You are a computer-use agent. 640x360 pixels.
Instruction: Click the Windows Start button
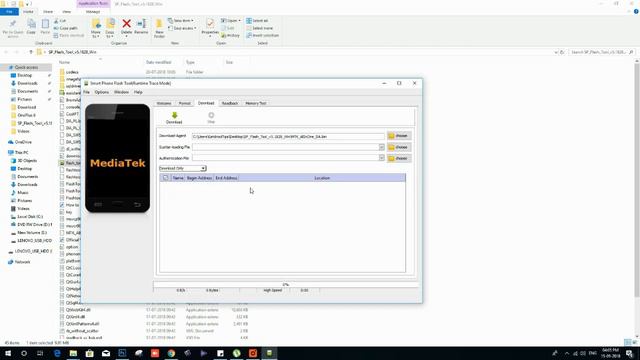pos(8,353)
